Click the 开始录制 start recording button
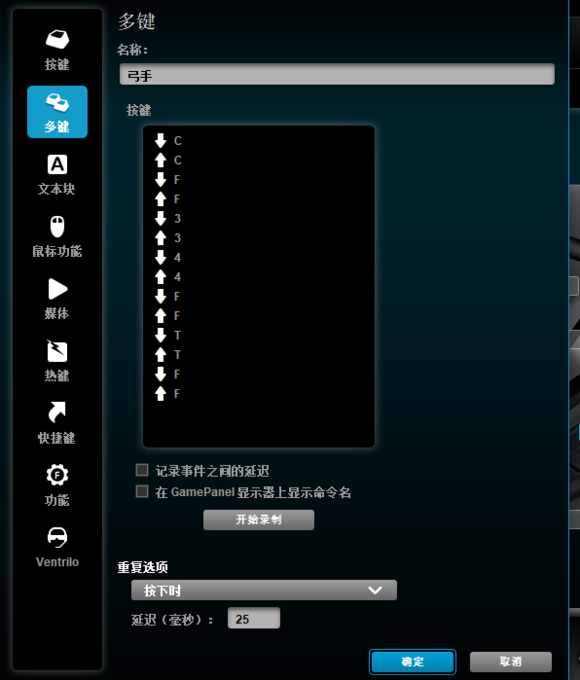580x680 pixels. coord(259,520)
